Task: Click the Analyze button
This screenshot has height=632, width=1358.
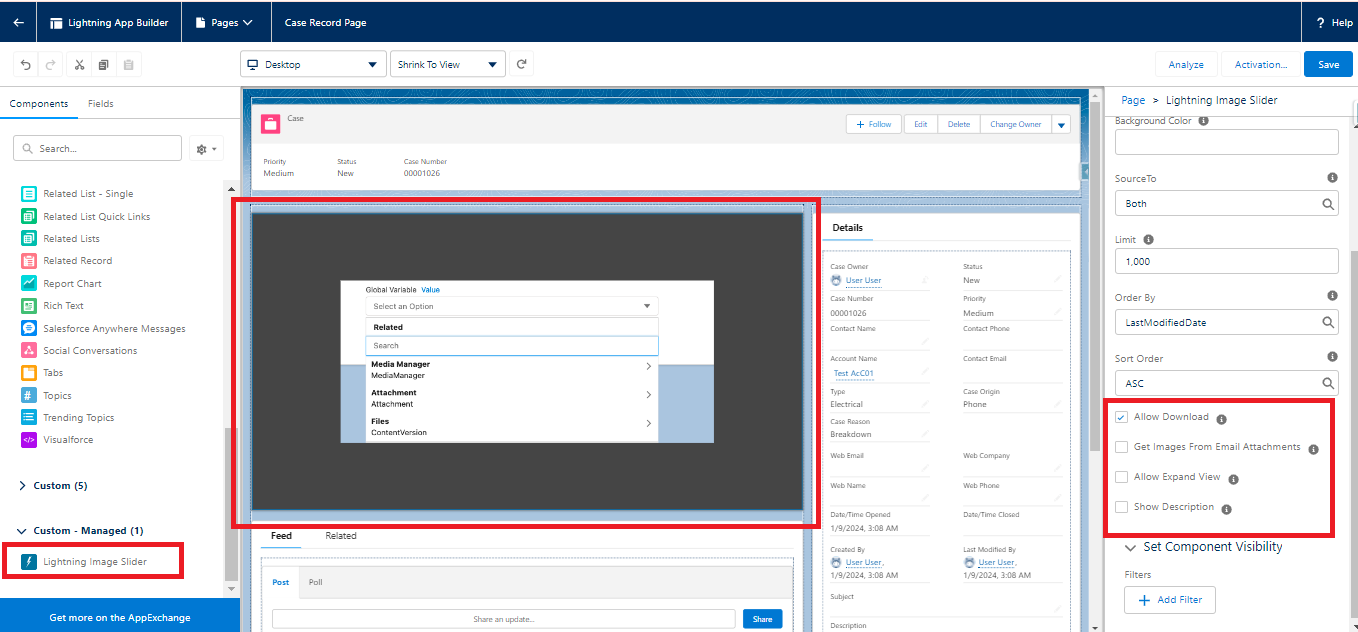Action: point(1186,64)
